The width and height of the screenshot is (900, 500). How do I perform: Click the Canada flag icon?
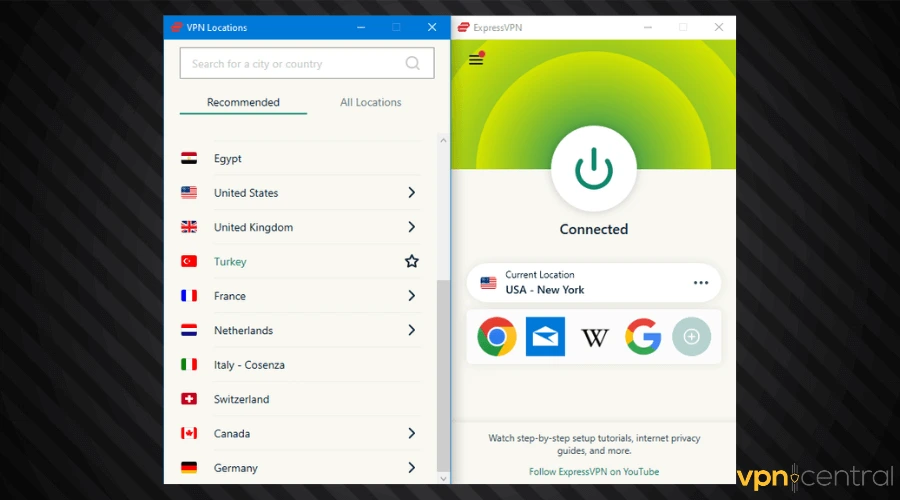click(x=189, y=433)
